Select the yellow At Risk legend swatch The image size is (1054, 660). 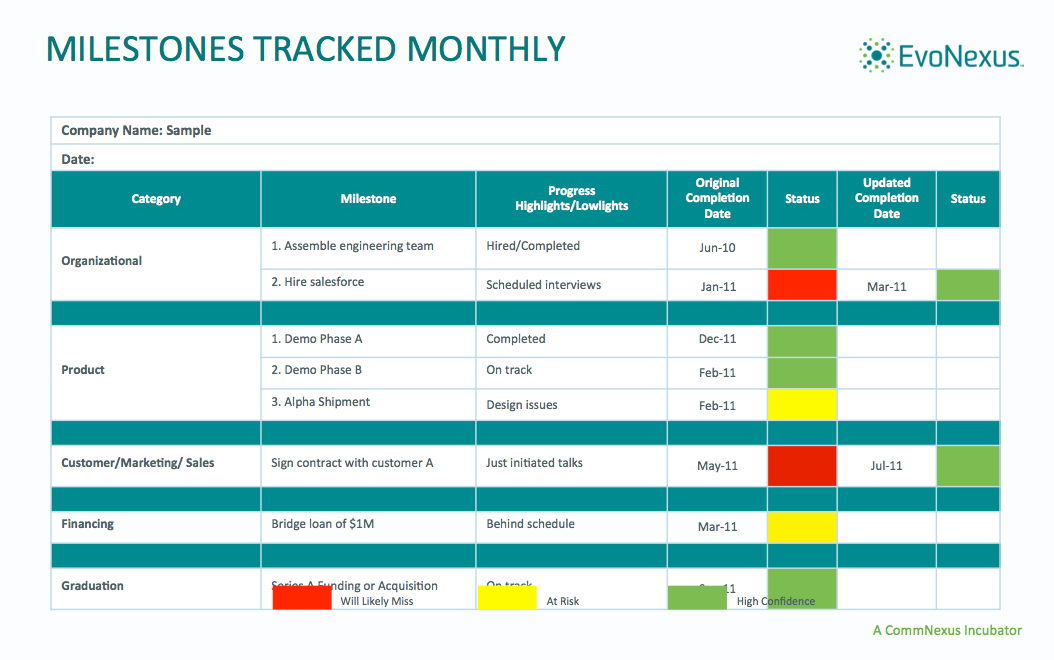click(507, 597)
